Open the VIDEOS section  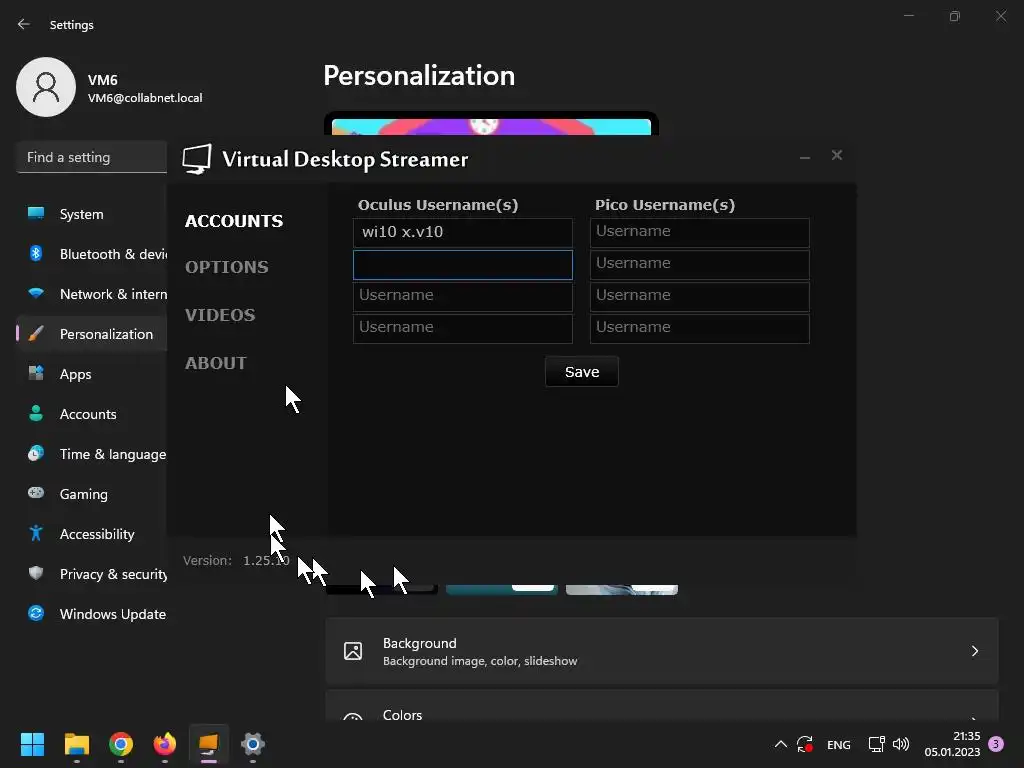pos(220,315)
